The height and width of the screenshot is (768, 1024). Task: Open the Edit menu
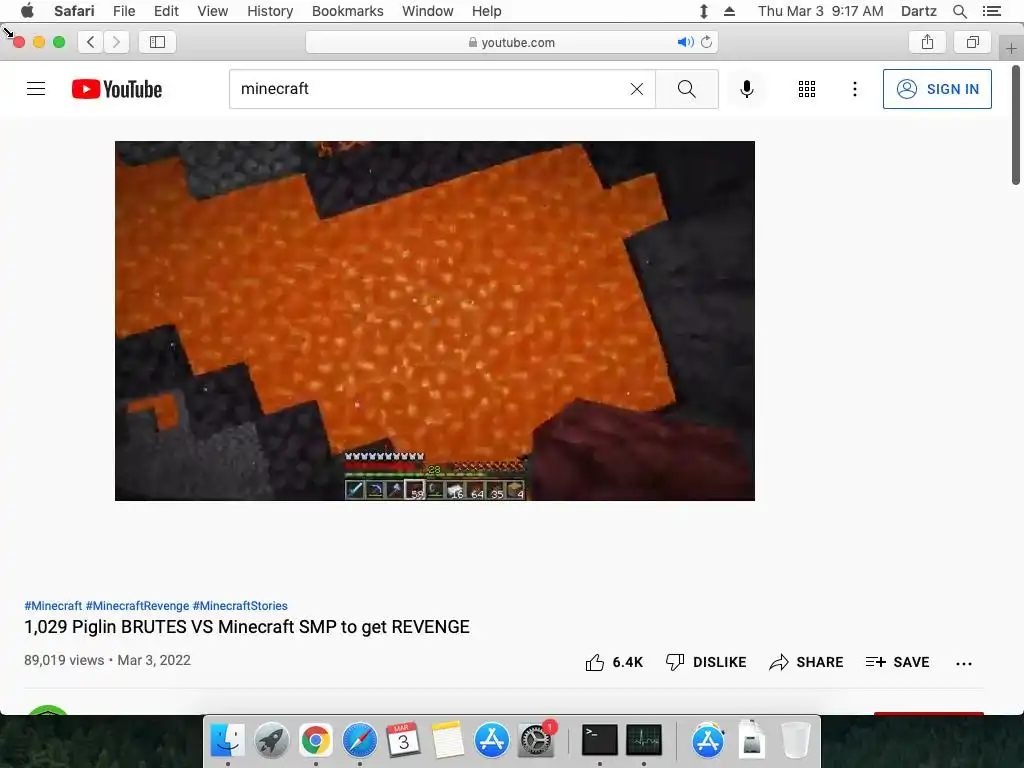pyautogui.click(x=166, y=11)
